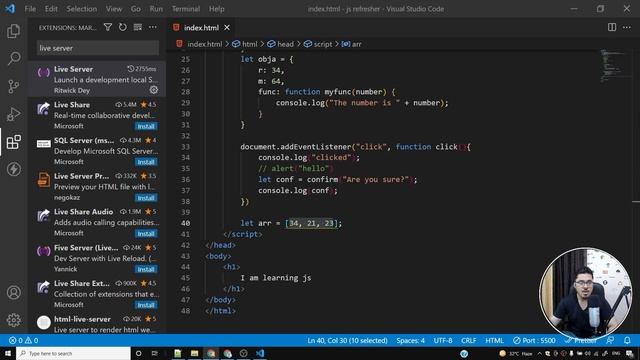The width and height of the screenshot is (640, 360).
Task: Open the Edit menu
Action: 51,9
